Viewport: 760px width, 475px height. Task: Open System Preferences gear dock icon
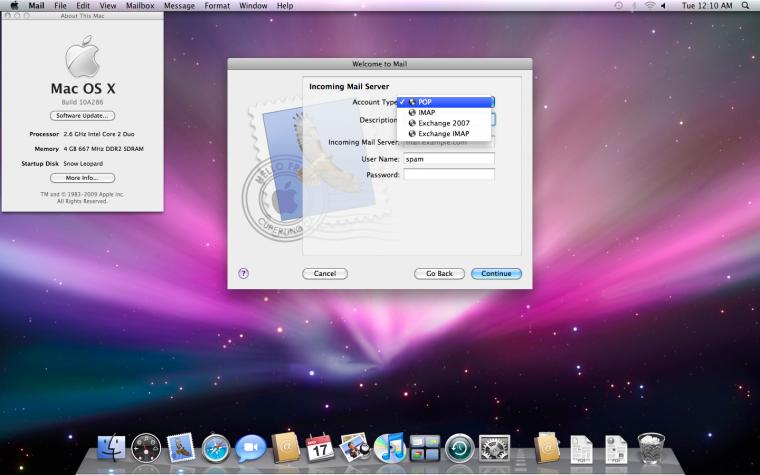(494, 448)
